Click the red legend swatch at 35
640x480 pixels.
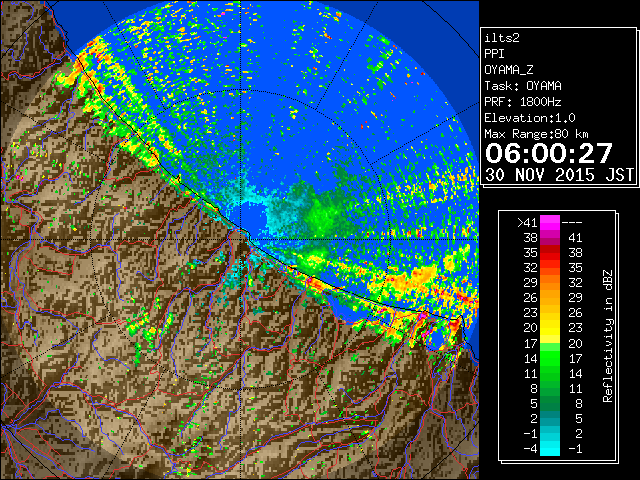pyautogui.click(x=550, y=253)
